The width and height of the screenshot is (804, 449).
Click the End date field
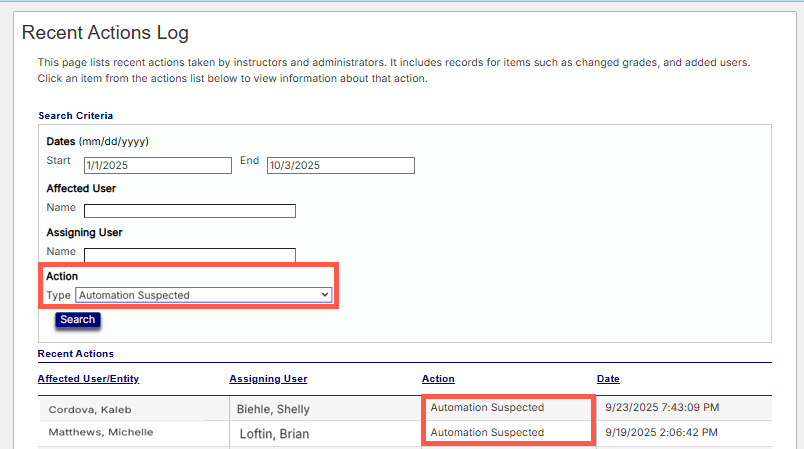pos(340,166)
